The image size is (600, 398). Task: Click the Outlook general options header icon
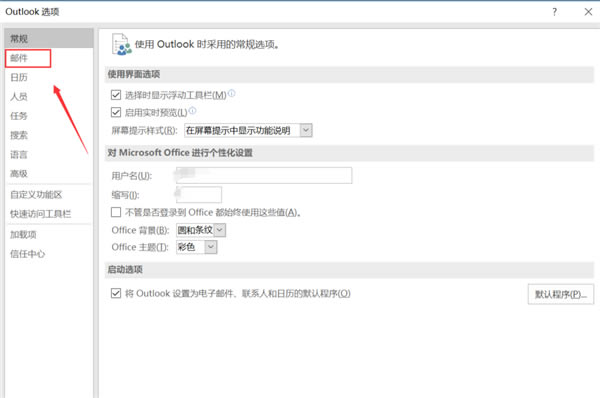coord(121,44)
